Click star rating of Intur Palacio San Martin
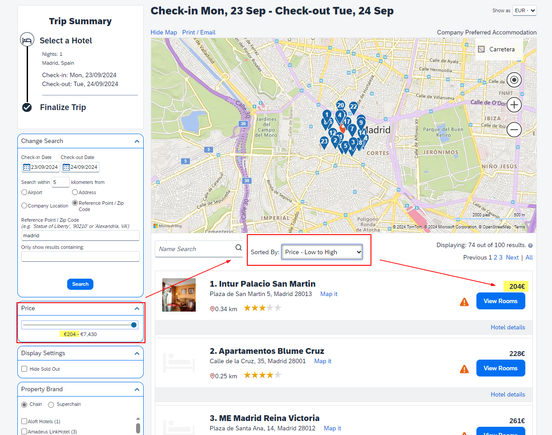 click(262, 308)
